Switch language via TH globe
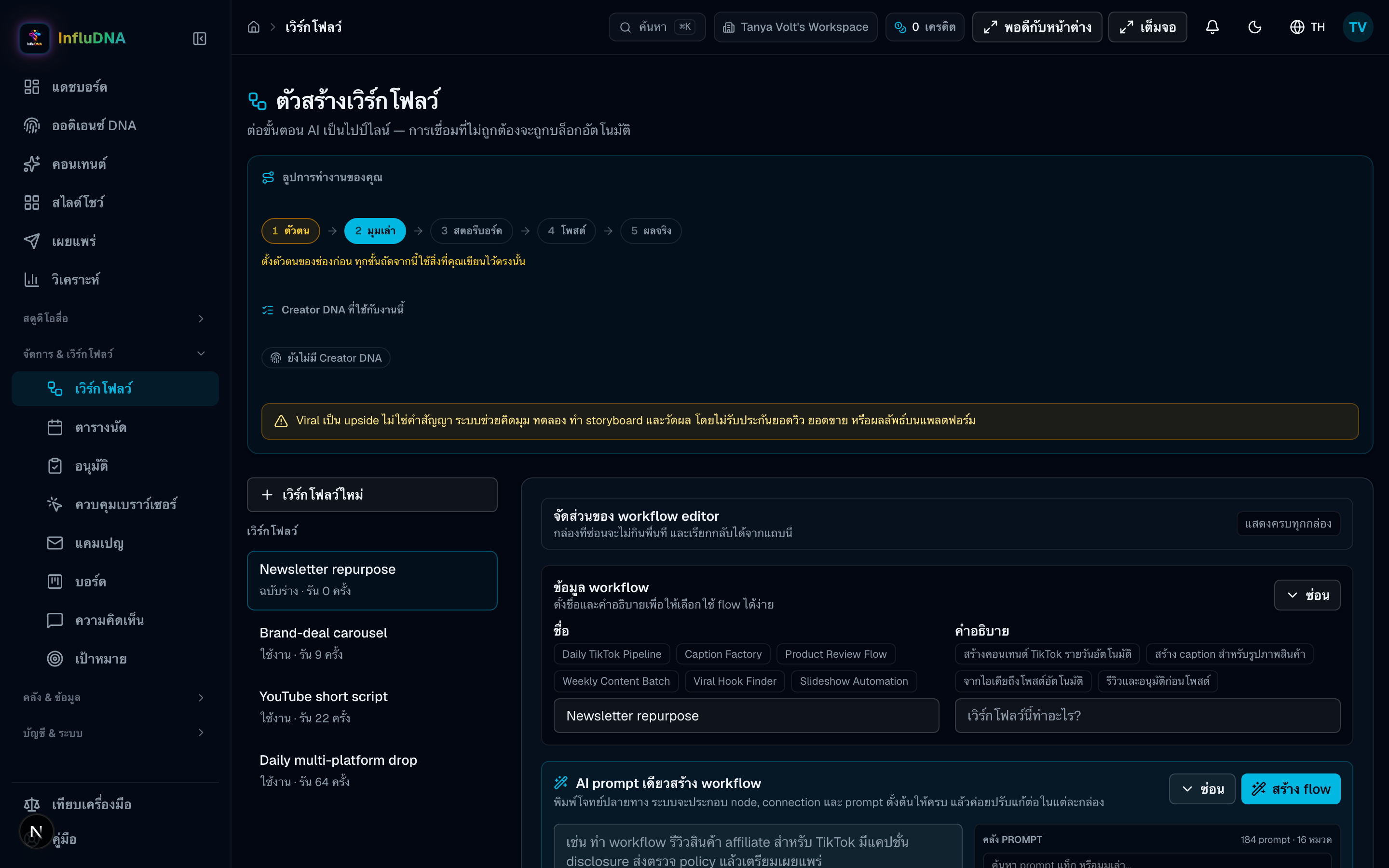Image resolution: width=1389 pixels, height=868 pixels. tap(1307, 27)
